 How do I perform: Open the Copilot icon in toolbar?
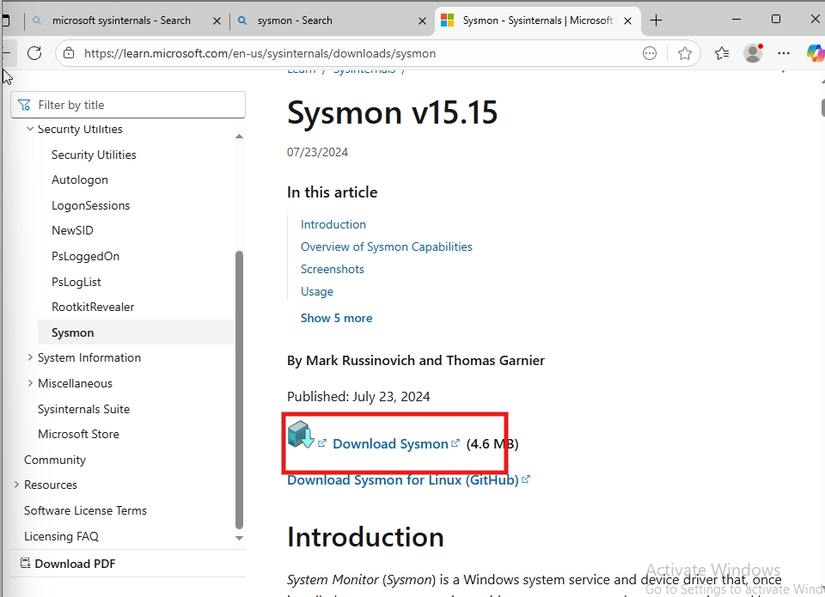[815, 53]
